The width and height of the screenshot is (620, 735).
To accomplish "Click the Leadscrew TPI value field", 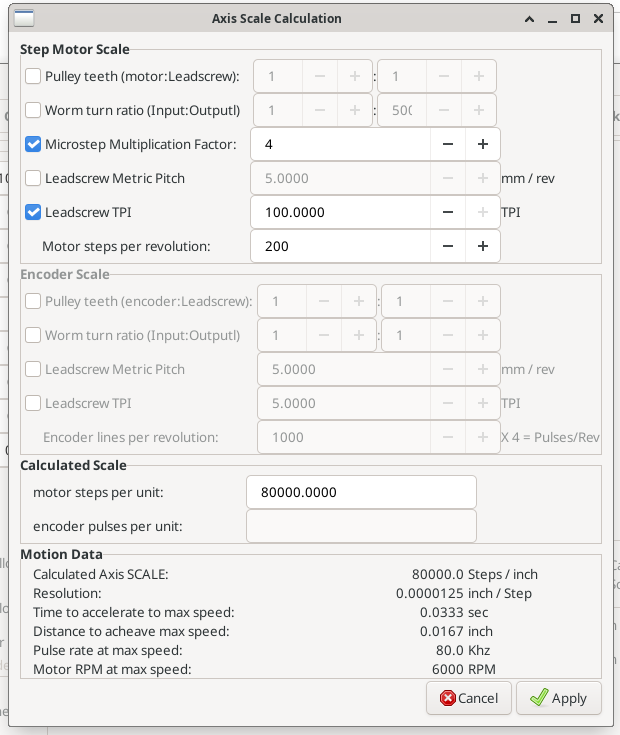I will pyautogui.click(x=340, y=212).
